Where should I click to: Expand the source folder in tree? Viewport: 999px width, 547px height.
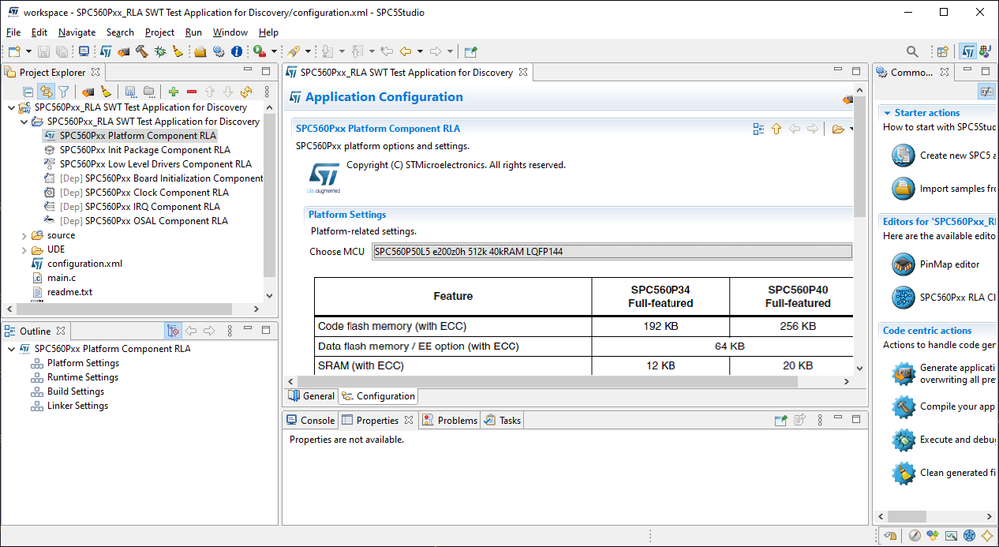pyautogui.click(x=24, y=236)
